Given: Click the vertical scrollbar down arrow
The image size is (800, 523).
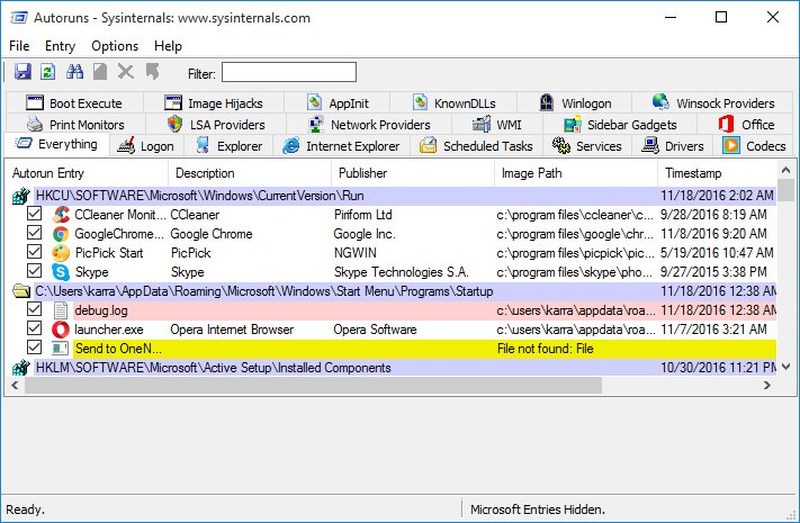Looking at the screenshot, I should click(786, 367).
